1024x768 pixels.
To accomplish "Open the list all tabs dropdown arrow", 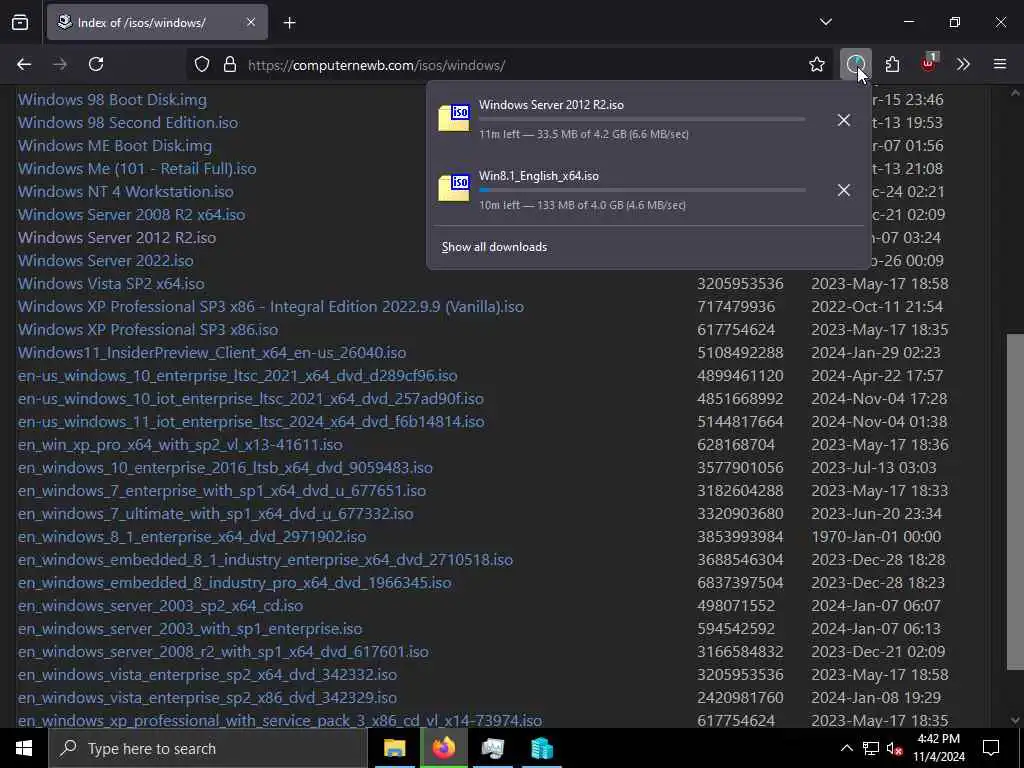I will coord(825,22).
